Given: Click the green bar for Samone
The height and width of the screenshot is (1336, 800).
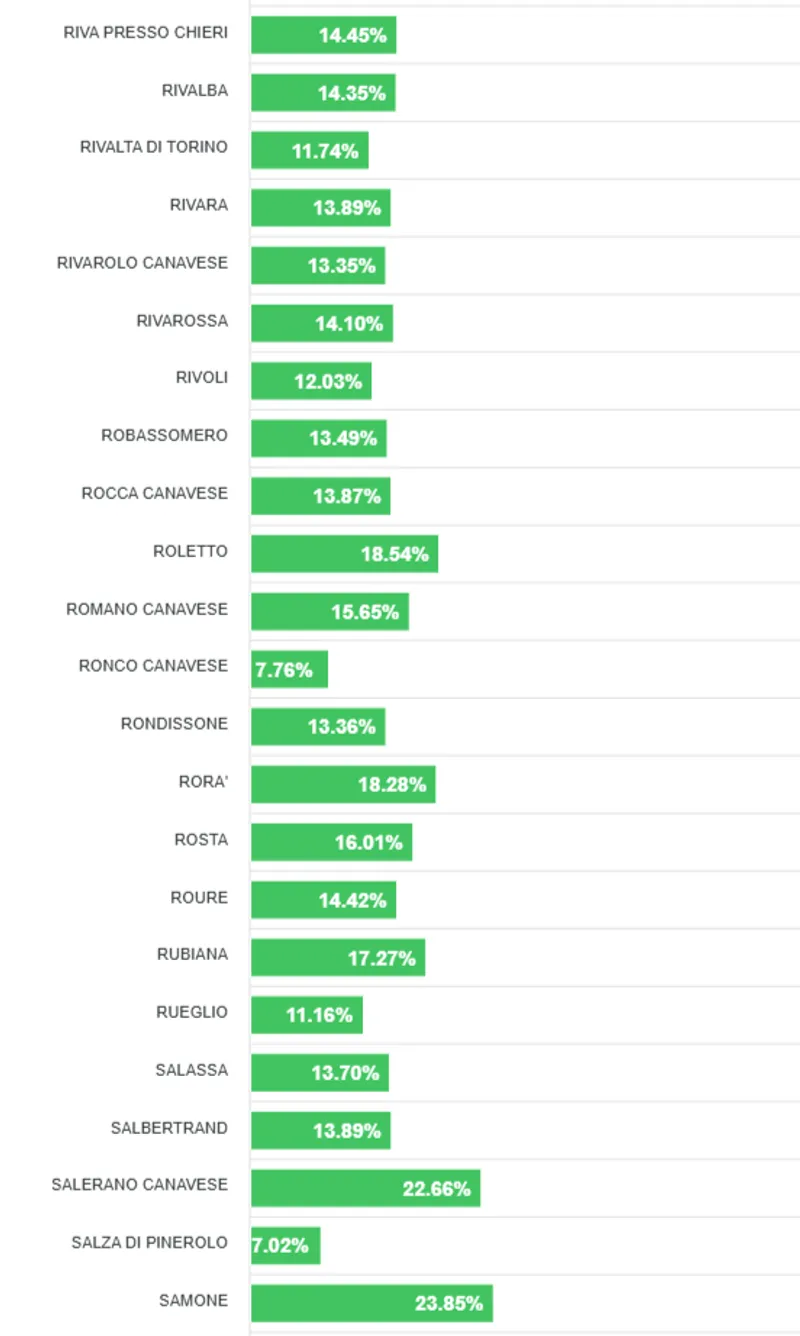Looking at the screenshot, I should point(371,1303).
